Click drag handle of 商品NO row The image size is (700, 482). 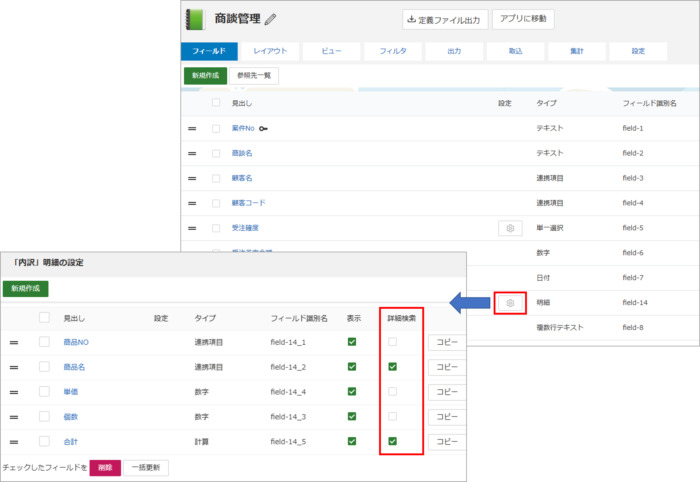point(14,343)
